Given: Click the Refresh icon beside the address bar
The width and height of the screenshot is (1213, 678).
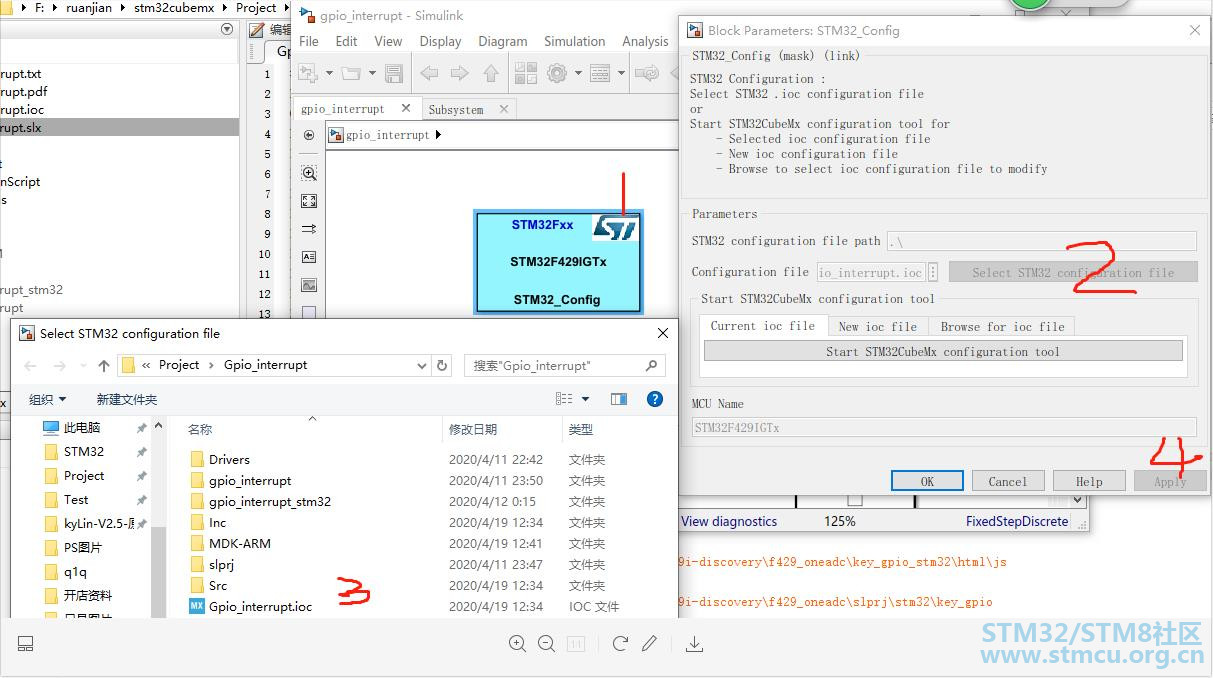Looking at the screenshot, I should click(x=443, y=366).
